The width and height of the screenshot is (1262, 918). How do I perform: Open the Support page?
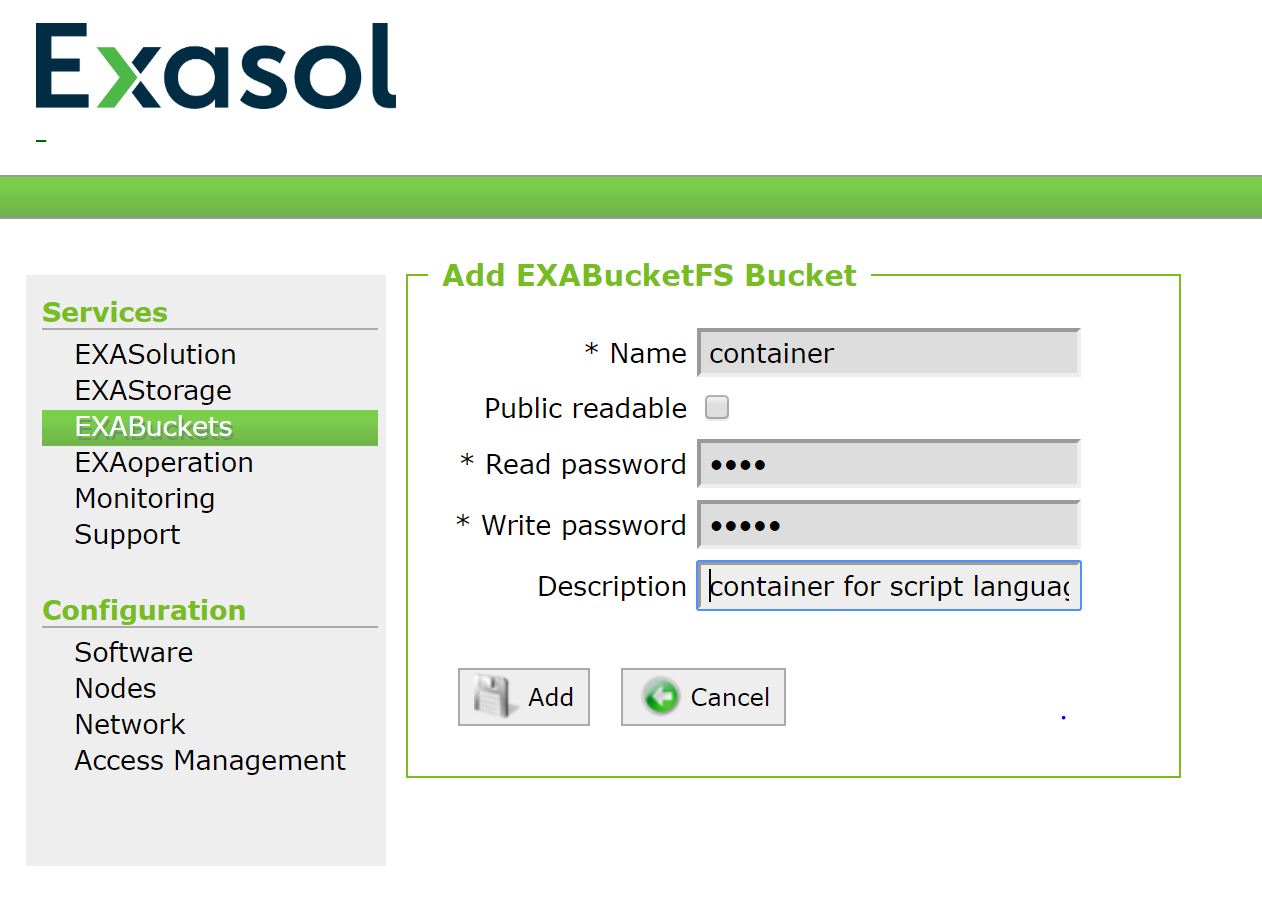(127, 535)
